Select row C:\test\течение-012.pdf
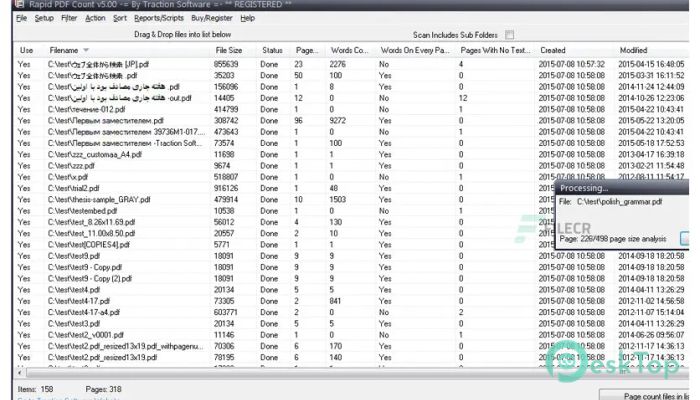The width and height of the screenshot is (700, 400). click(x=352, y=109)
